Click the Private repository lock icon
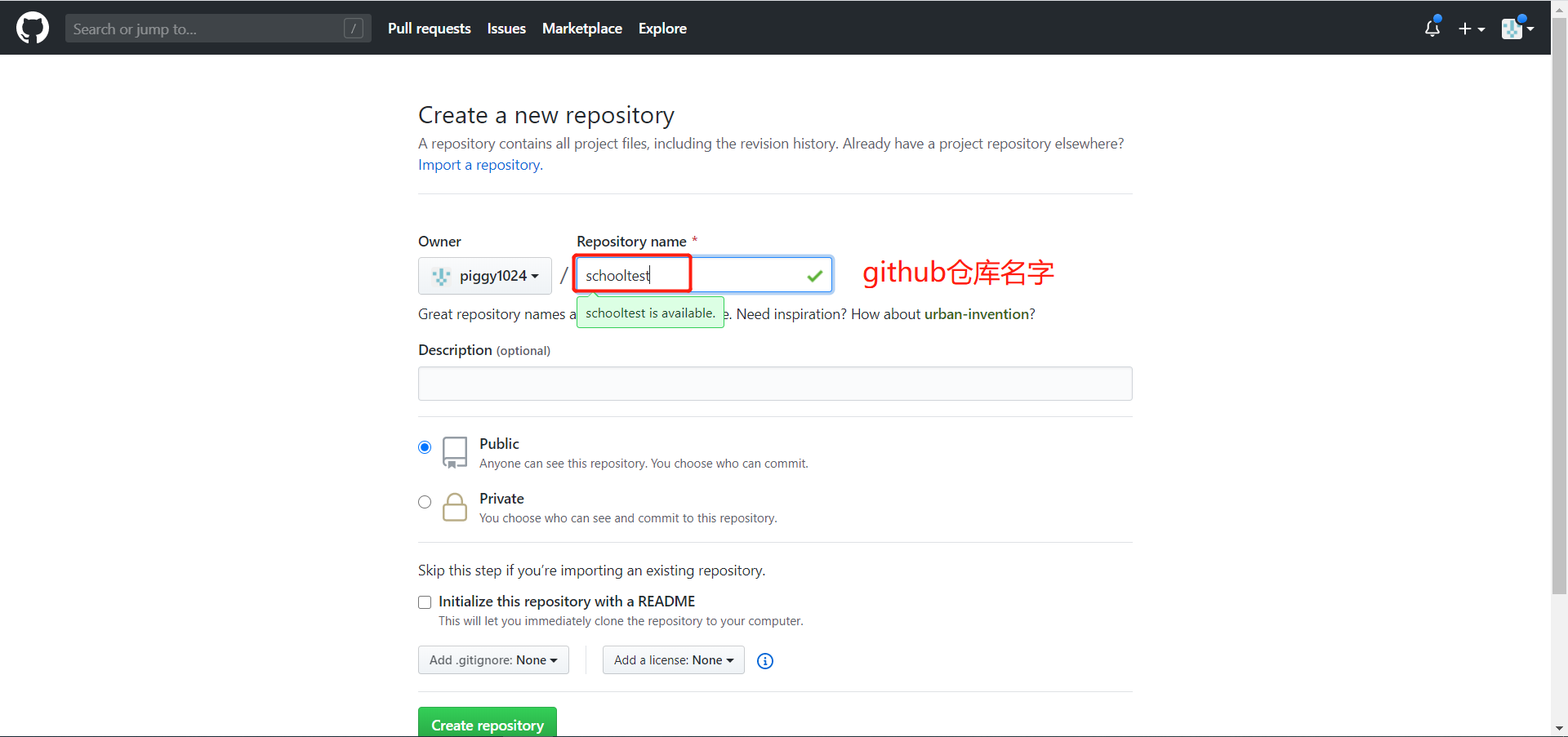 click(455, 507)
